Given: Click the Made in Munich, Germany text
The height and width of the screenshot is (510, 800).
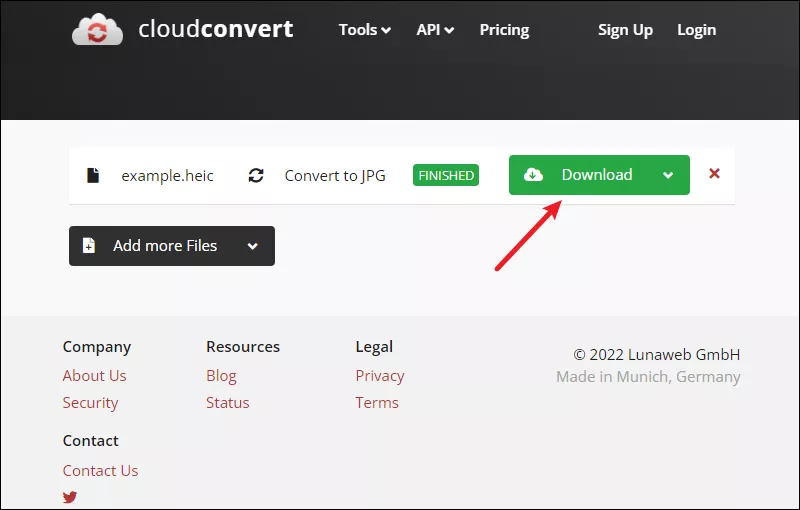Looking at the screenshot, I should click(648, 377).
